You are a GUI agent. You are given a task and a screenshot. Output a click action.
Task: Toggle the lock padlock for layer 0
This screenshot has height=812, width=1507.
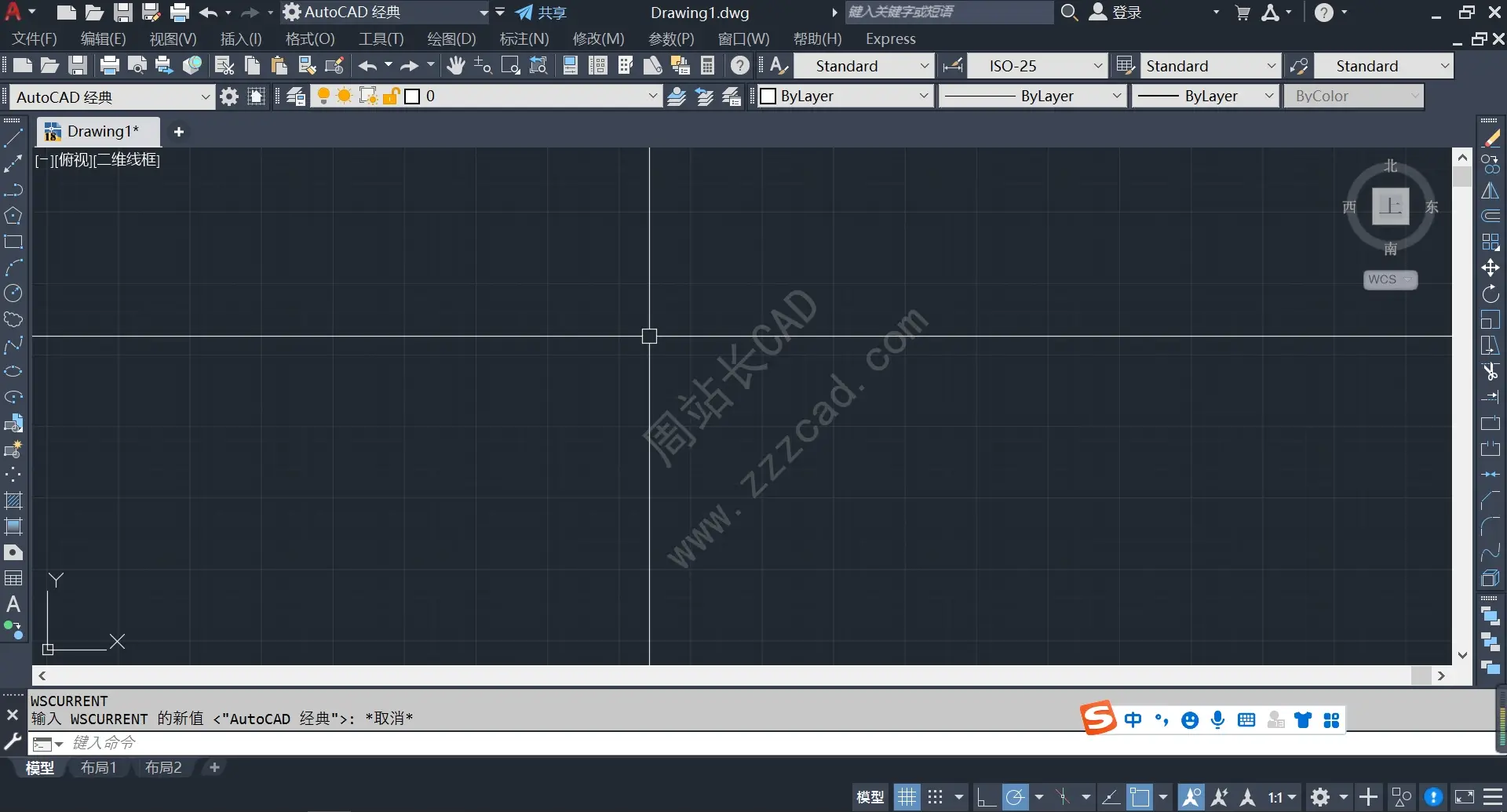390,96
